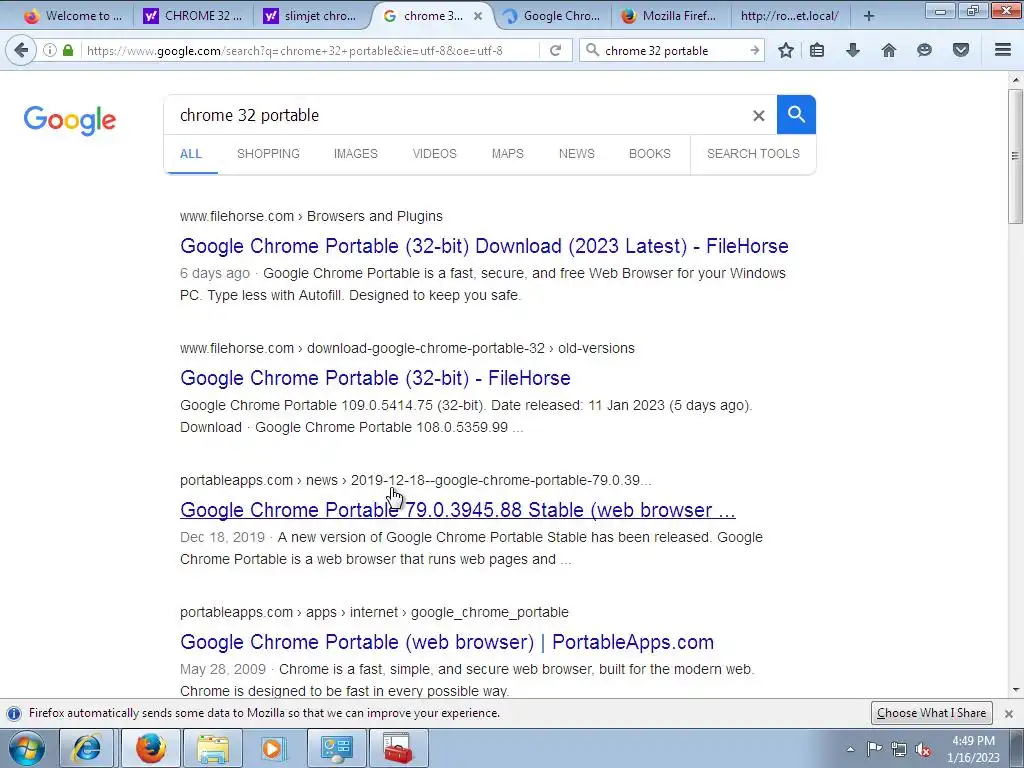Switch to Firefox in the taskbar
The image size is (1024, 768).
click(150, 748)
